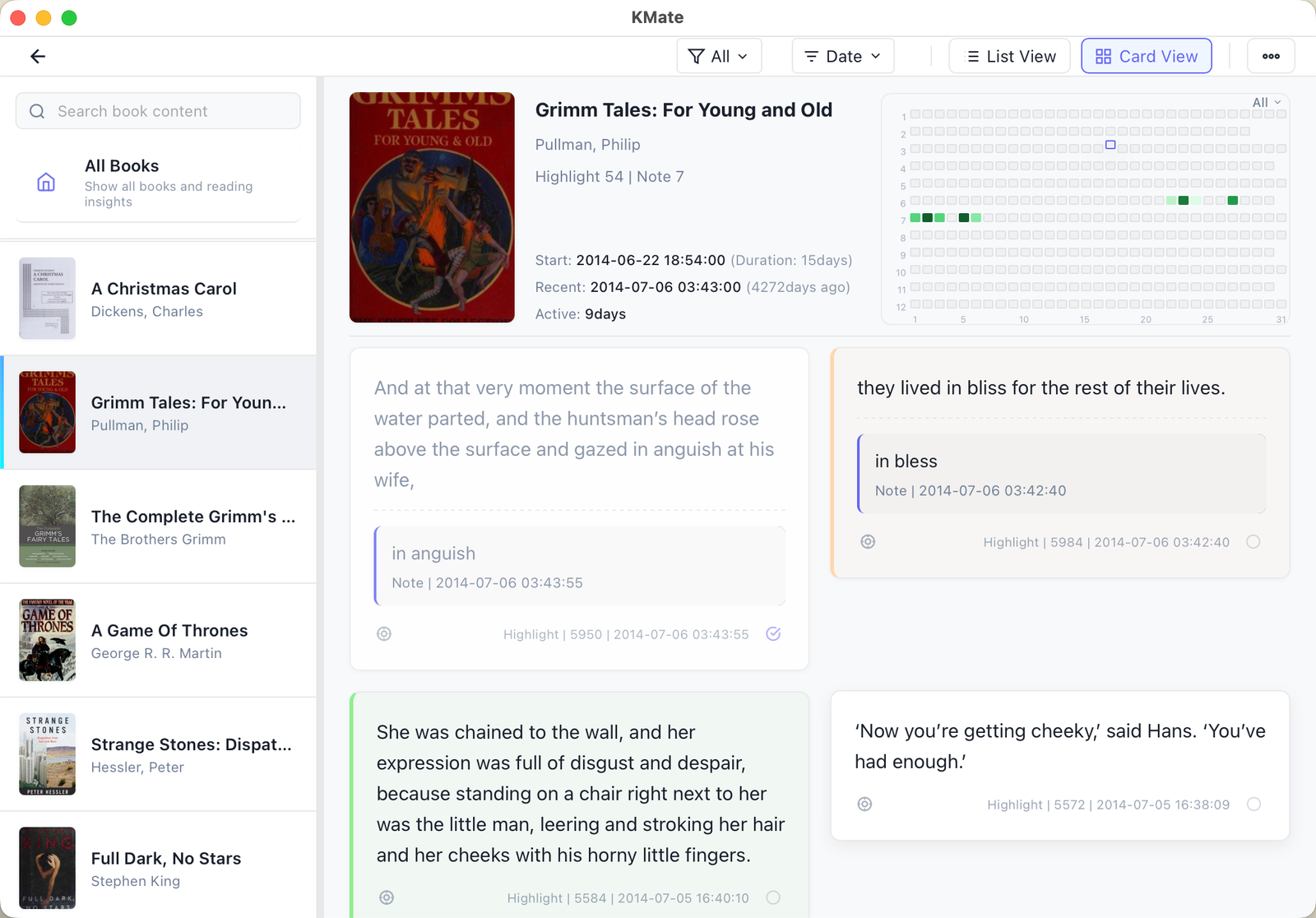Switch to Card View
Screen dimensions: 1316x918
(1146, 56)
